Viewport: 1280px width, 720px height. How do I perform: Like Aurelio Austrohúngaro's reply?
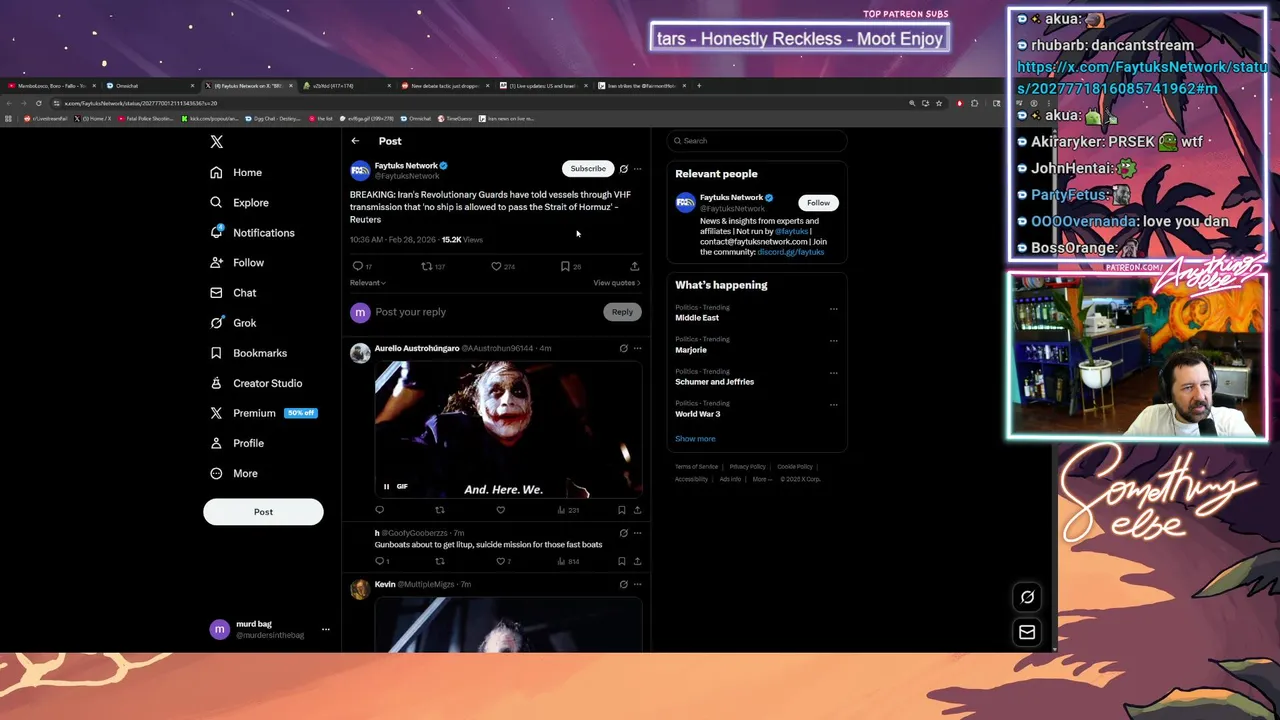click(500, 510)
